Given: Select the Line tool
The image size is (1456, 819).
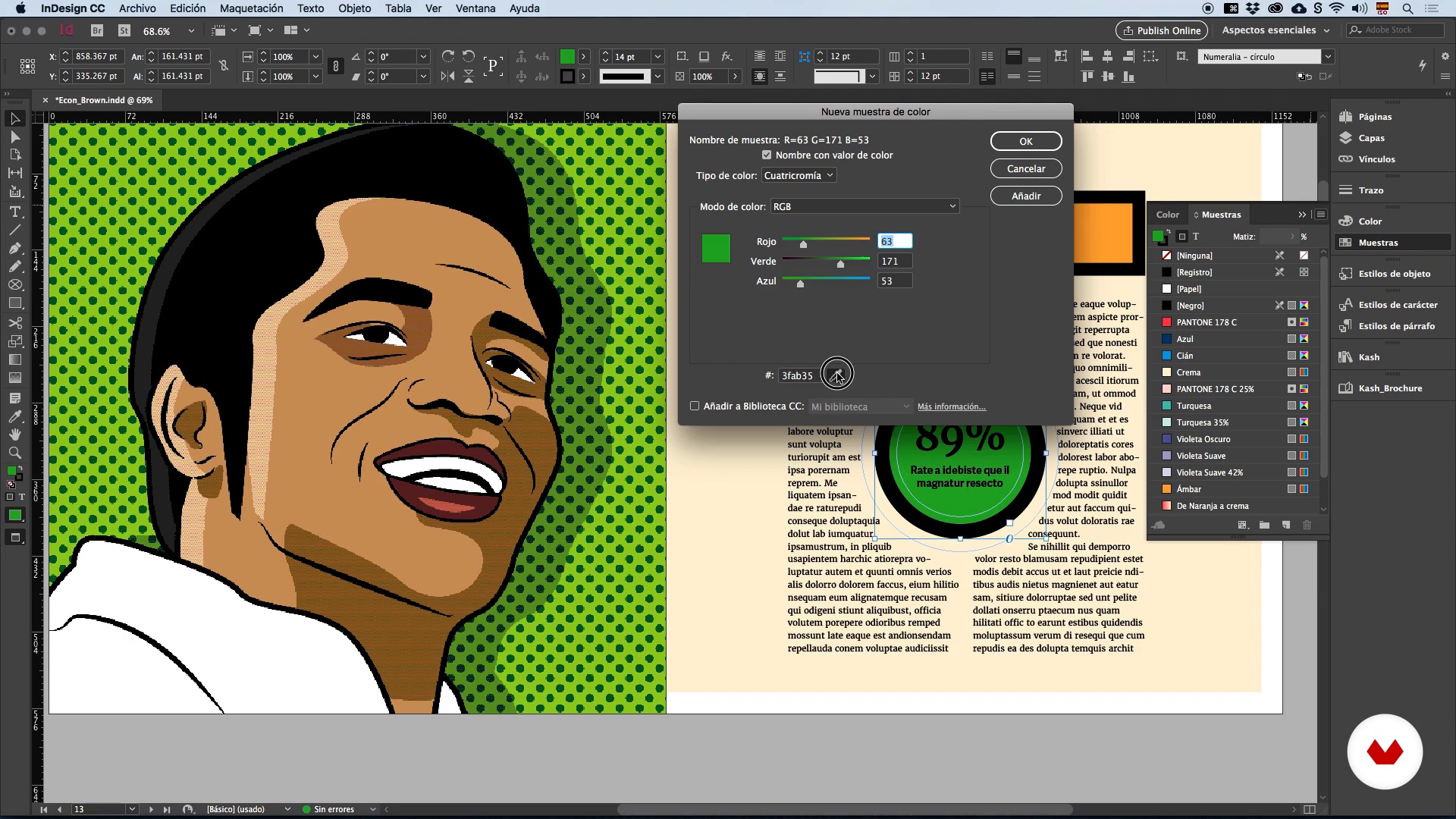Looking at the screenshot, I should [14, 230].
